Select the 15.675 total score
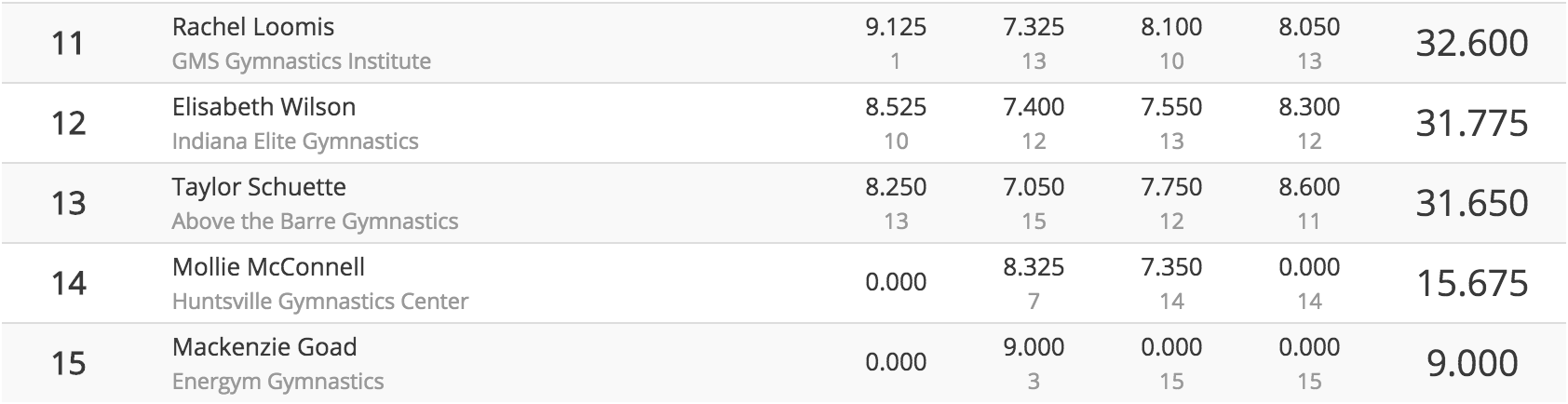The image size is (1568, 404). [1472, 284]
